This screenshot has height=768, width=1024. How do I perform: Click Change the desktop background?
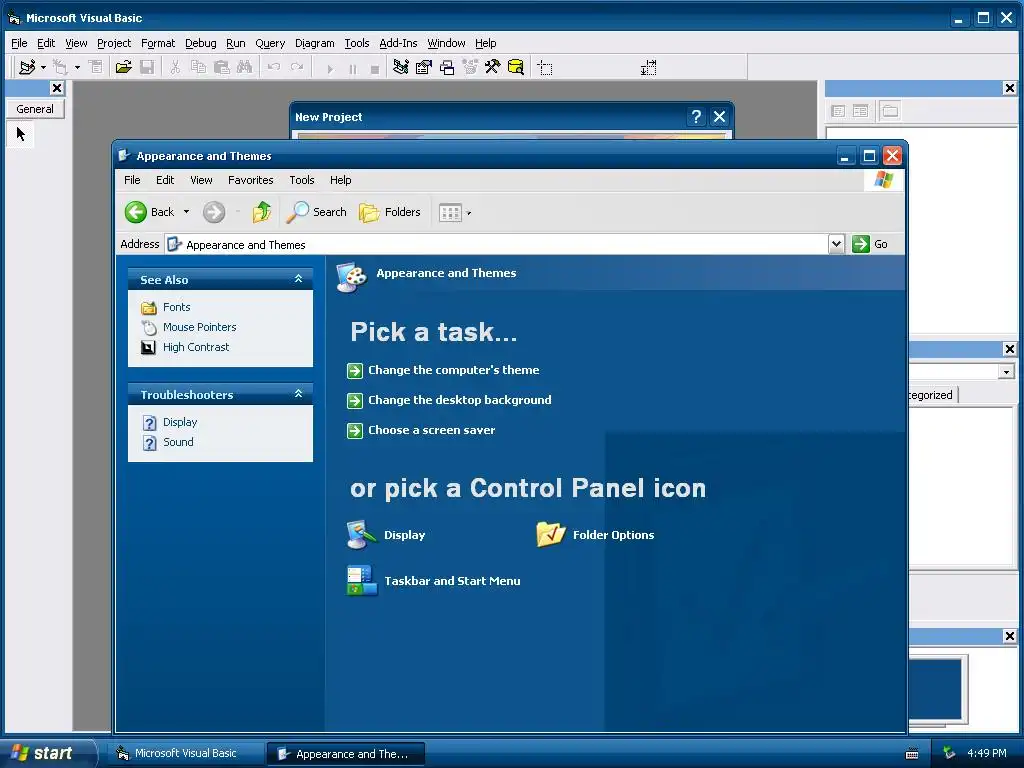coord(460,400)
